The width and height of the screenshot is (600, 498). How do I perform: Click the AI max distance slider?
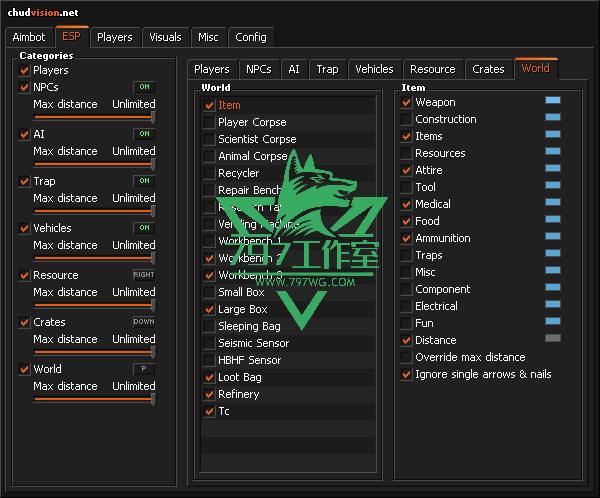(94, 163)
